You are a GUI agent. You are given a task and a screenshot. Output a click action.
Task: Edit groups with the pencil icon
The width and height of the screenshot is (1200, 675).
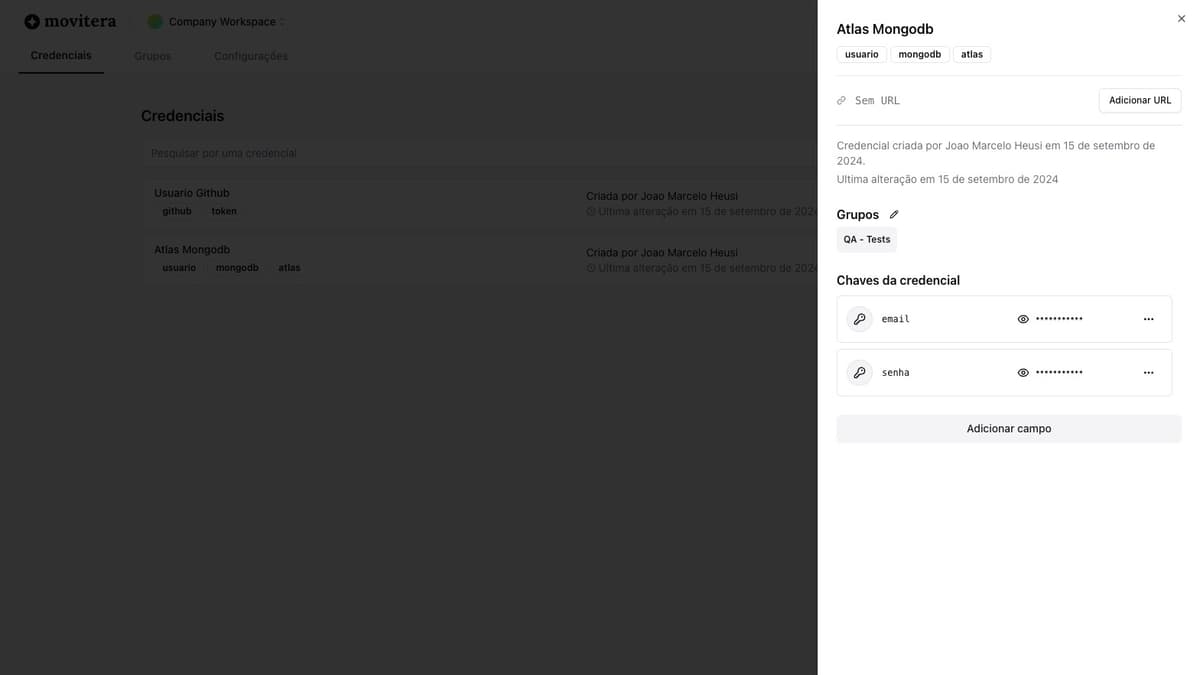point(894,215)
